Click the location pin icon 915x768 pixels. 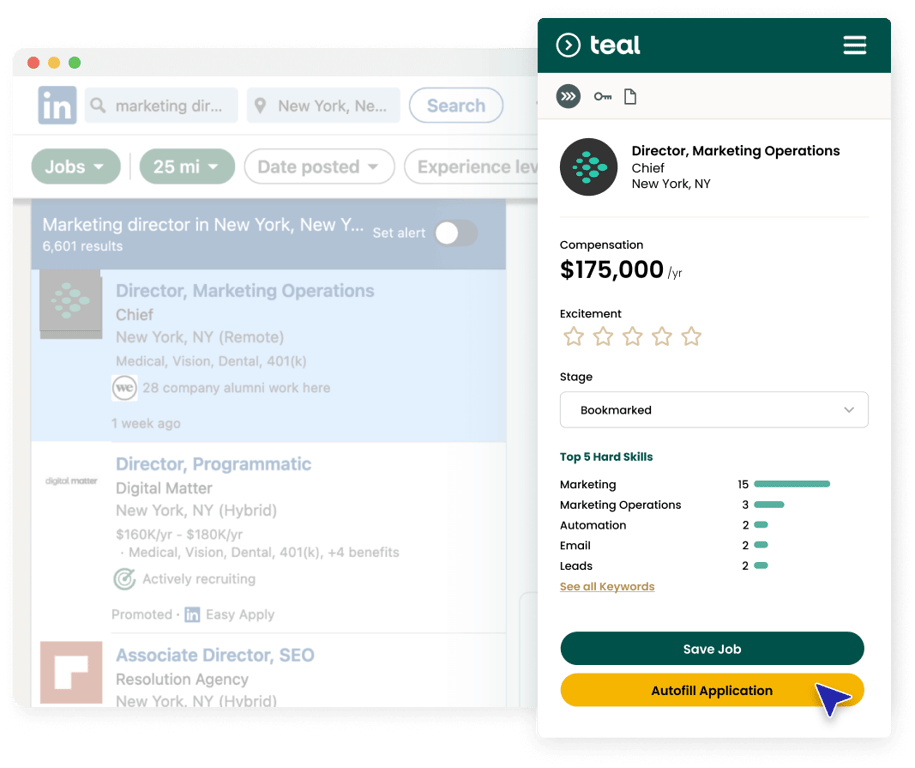click(260, 106)
